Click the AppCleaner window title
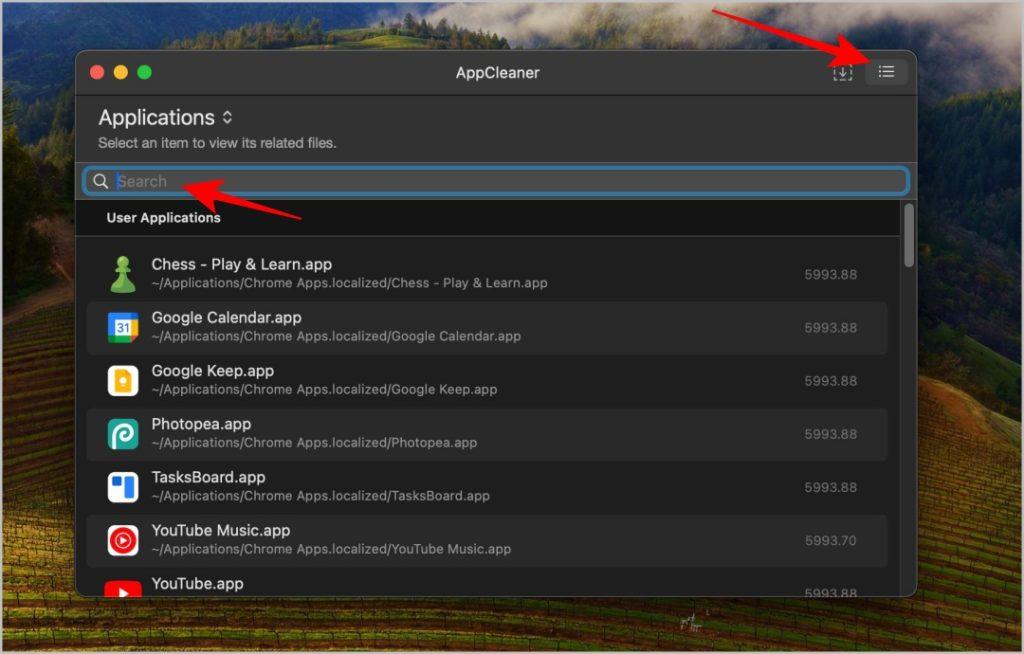The height and width of the screenshot is (654, 1024). tap(498, 73)
